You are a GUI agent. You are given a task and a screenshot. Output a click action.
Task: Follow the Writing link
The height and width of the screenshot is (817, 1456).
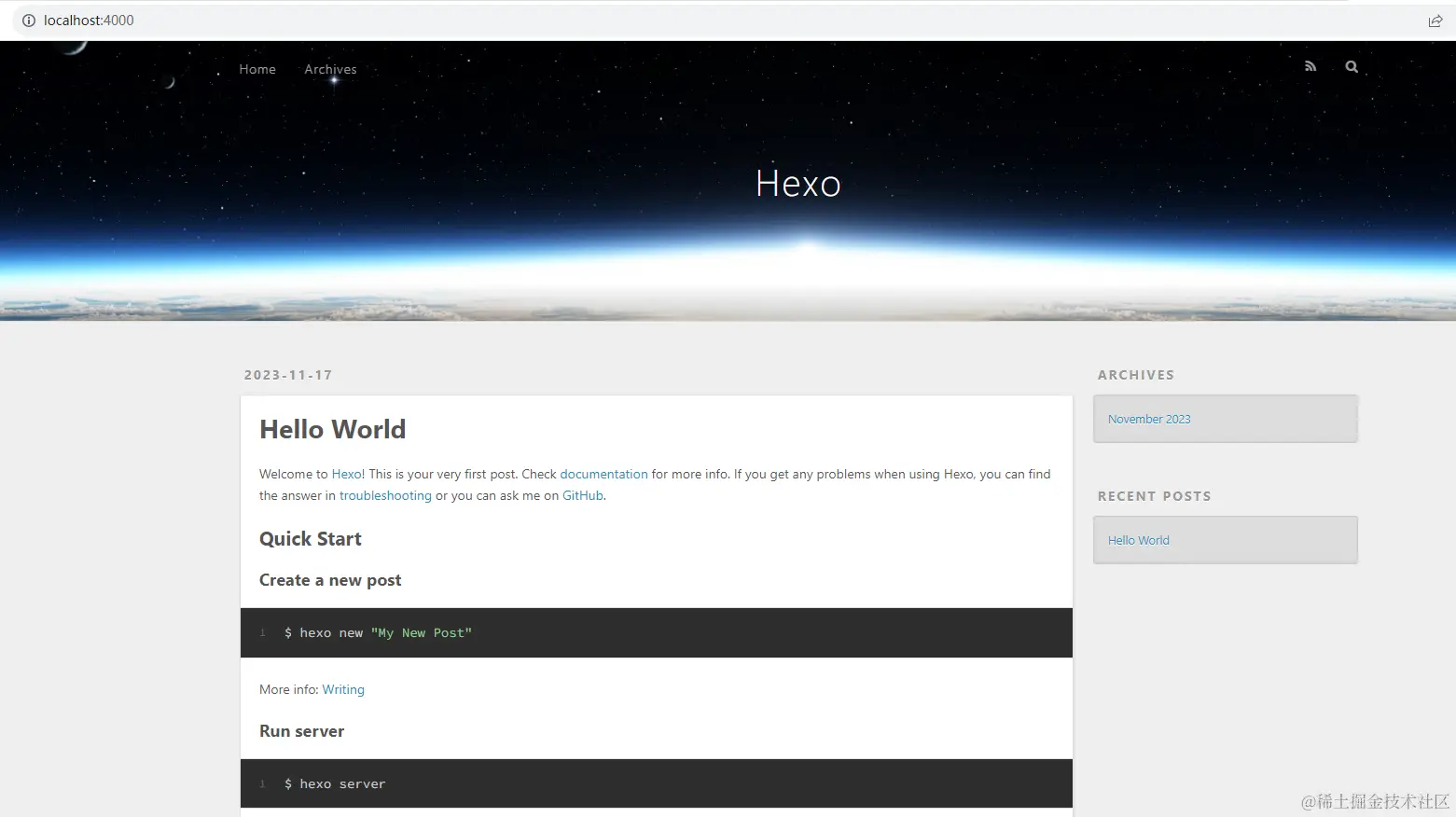pos(343,689)
